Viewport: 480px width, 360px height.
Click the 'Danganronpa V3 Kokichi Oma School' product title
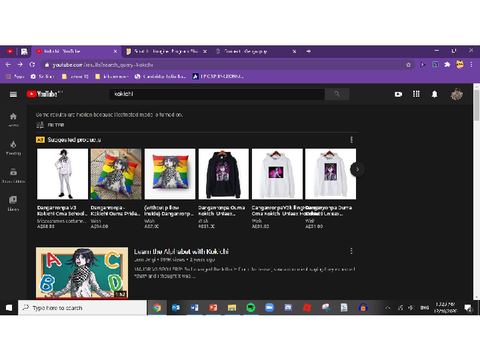point(62,211)
